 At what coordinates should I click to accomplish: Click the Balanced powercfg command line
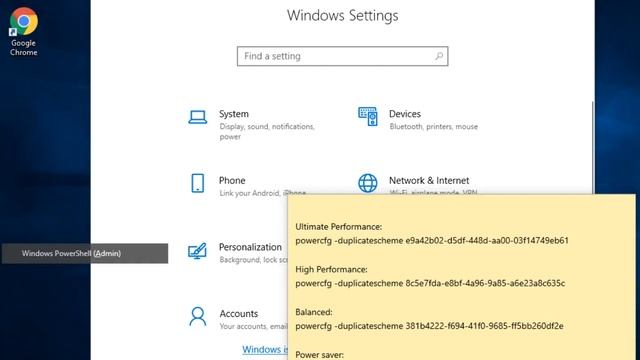[429, 326]
